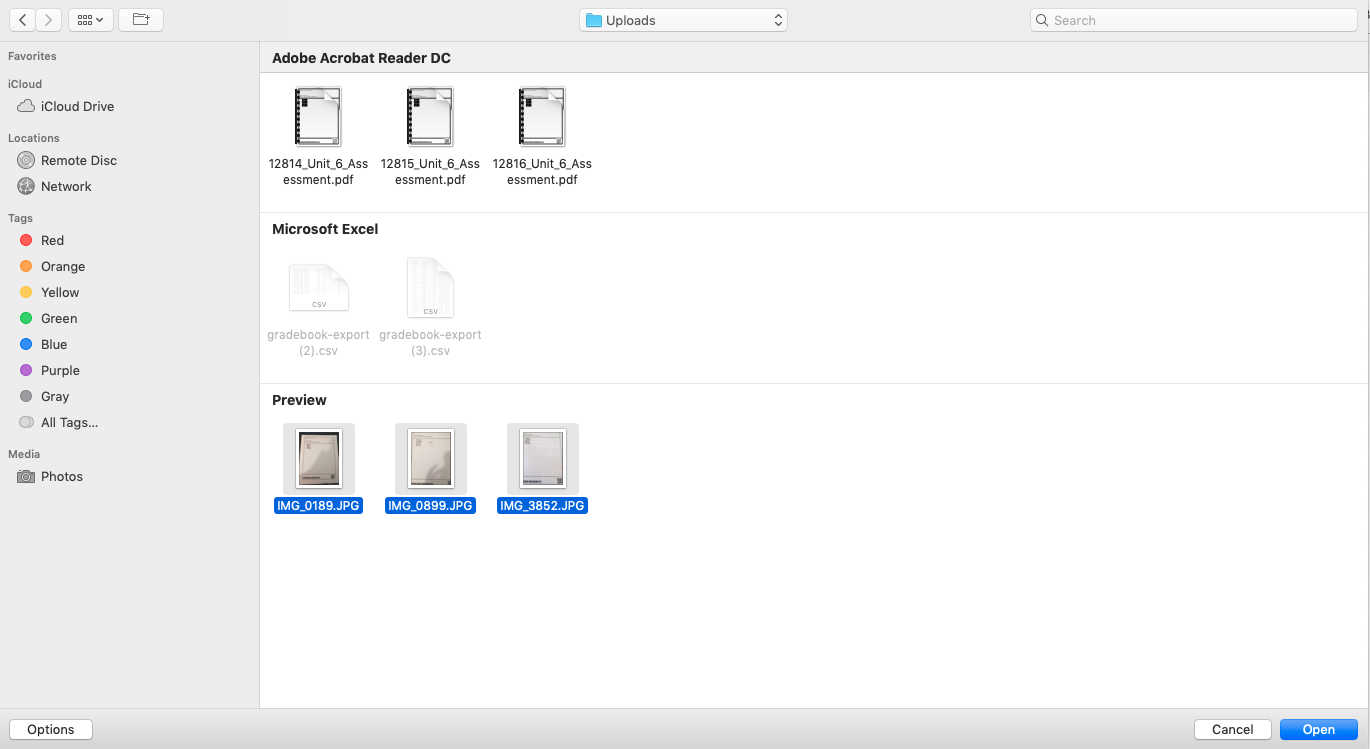This screenshot has width=1370, height=749.
Task: Select Network in the sidebar
Action: coord(66,187)
